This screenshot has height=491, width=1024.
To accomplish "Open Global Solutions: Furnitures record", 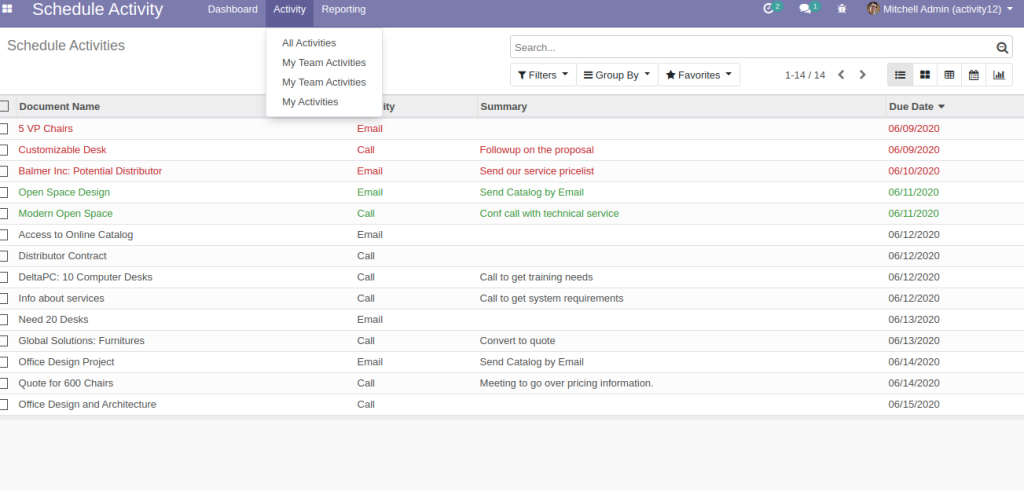I will point(82,341).
